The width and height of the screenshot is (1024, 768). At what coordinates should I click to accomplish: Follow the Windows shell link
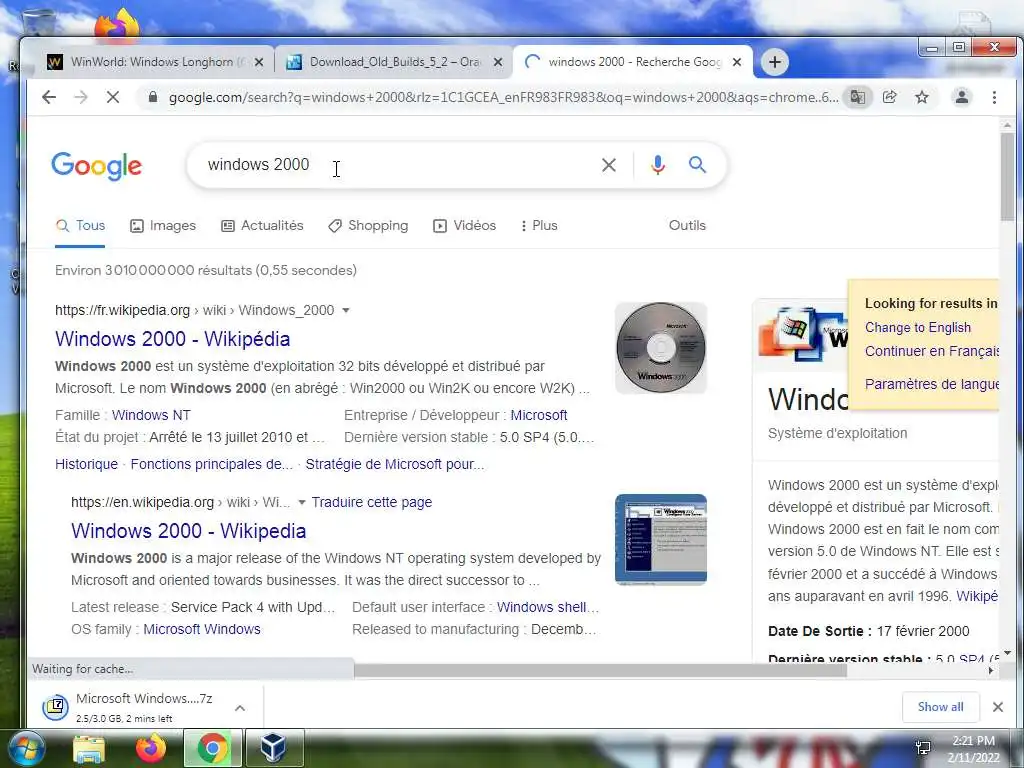point(547,607)
